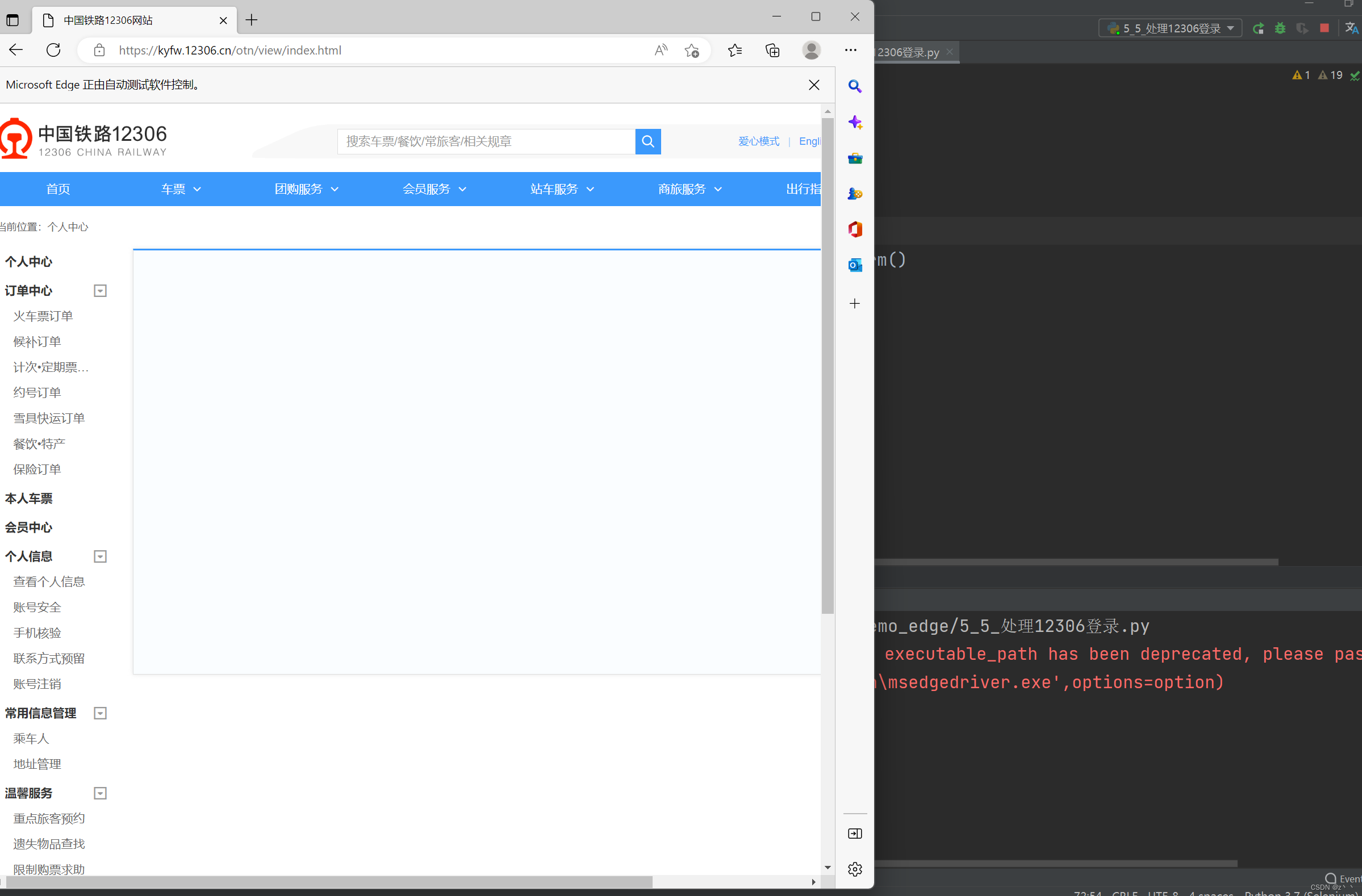Open Tools briefcase icon in sidebar
The image size is (1362, 896).
pos(855,158)
